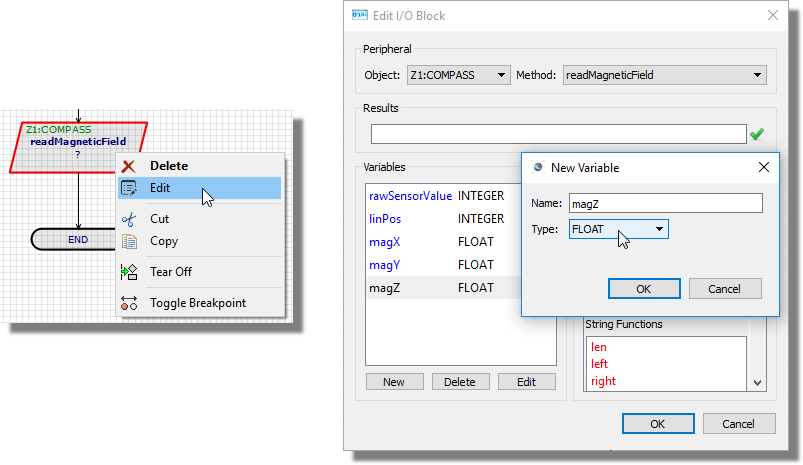Select the Z1:COMPASS readMagneticField flowchart block
803x465 pixels.
(x=78, y=148)
